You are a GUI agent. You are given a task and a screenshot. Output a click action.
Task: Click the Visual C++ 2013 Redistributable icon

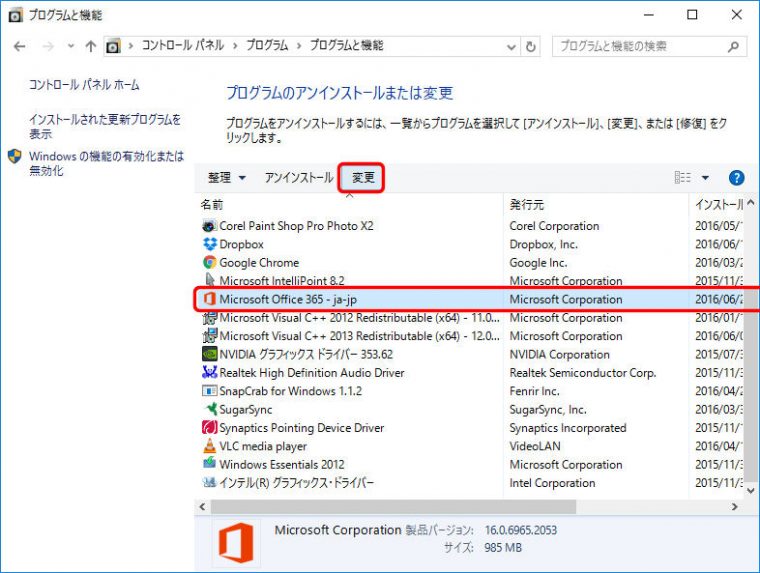pyautogui.click(x=209, y=336)
